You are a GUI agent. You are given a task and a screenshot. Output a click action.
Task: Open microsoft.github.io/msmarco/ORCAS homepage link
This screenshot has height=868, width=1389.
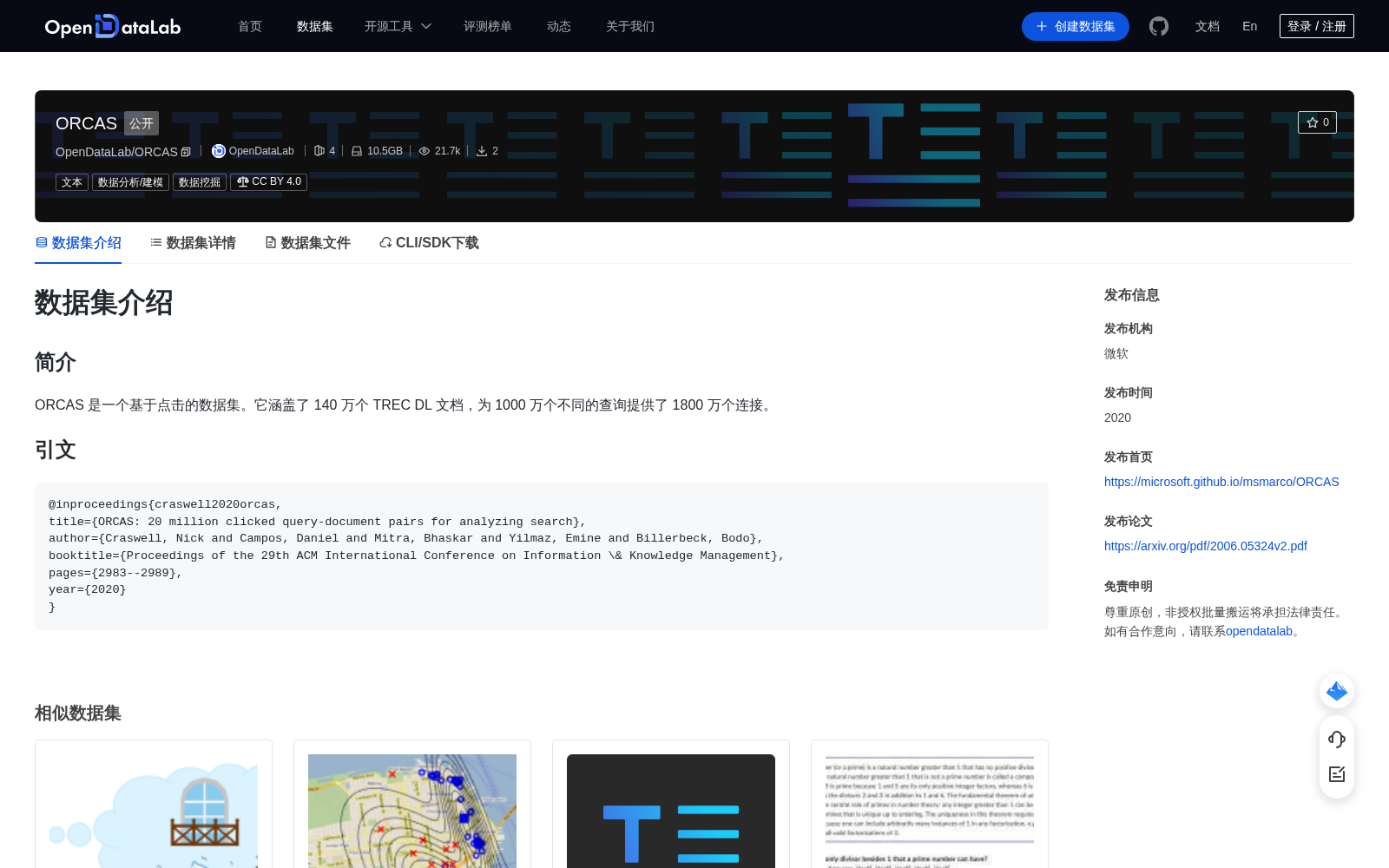coord(1221,482)
